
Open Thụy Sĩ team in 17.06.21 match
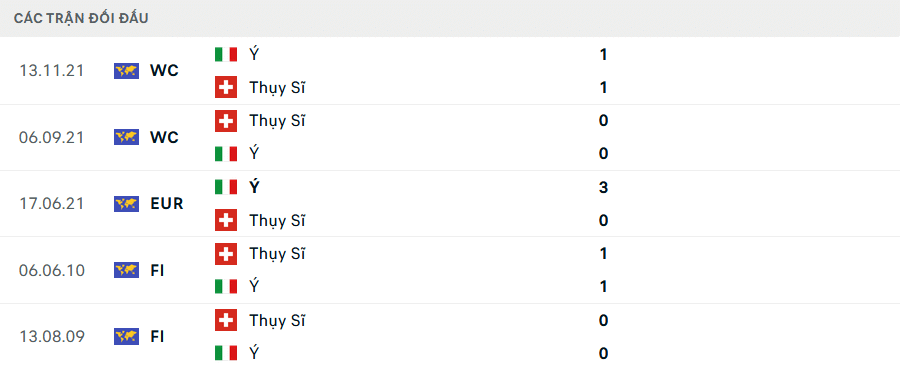[277, 221]
